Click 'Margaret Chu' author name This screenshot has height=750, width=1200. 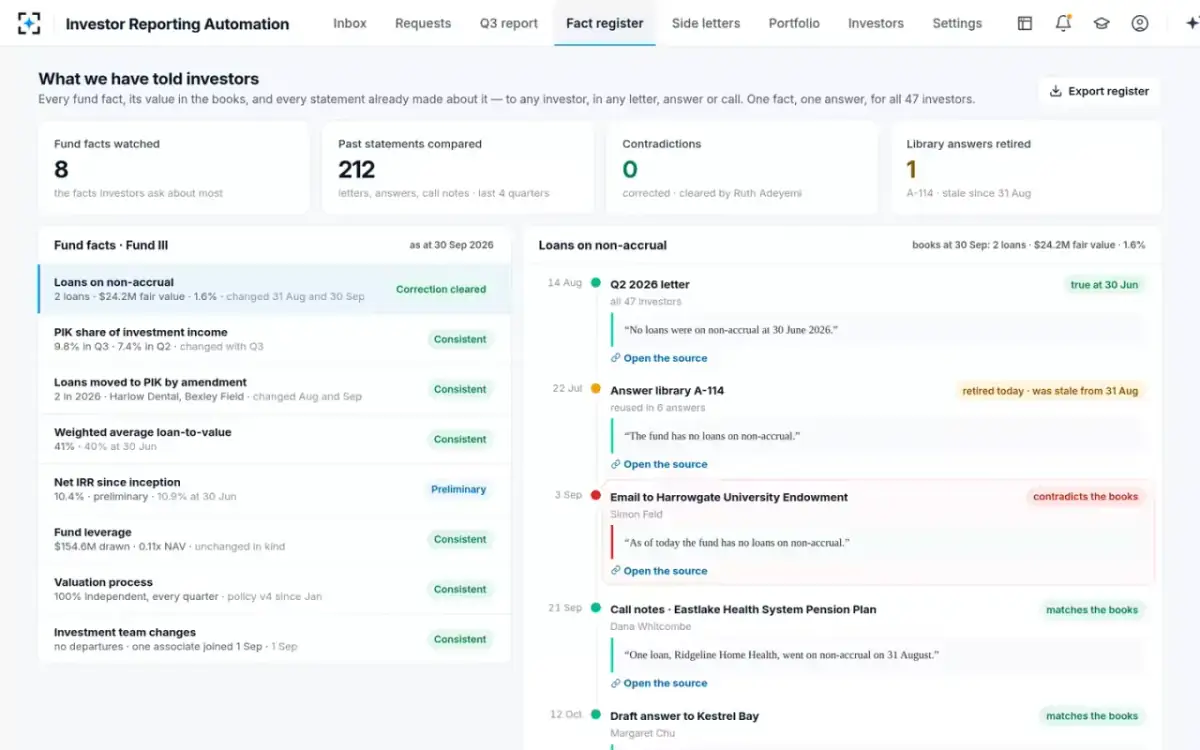click(643, 733)
